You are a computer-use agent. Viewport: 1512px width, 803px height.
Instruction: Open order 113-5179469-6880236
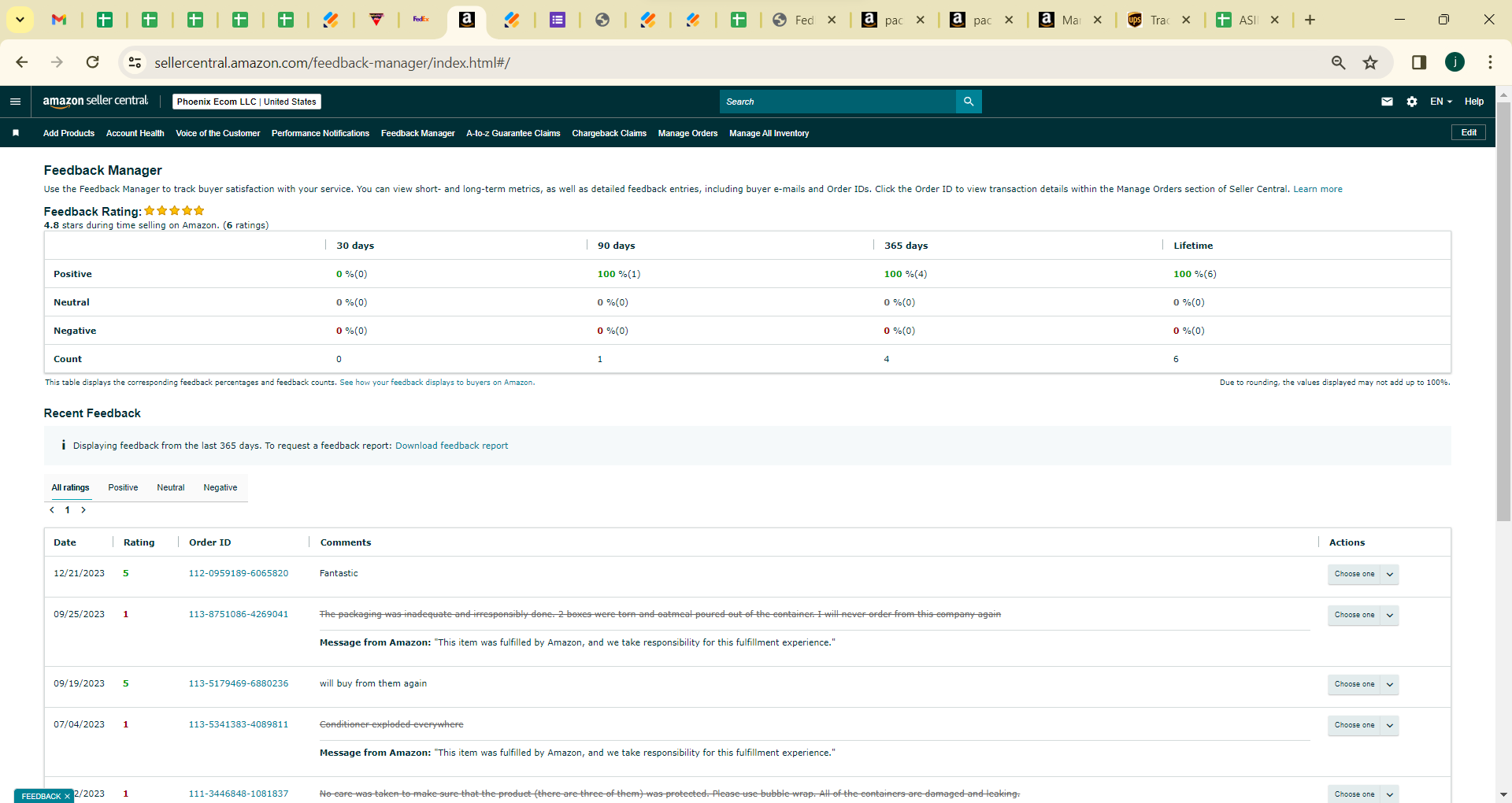coord(239,683)
